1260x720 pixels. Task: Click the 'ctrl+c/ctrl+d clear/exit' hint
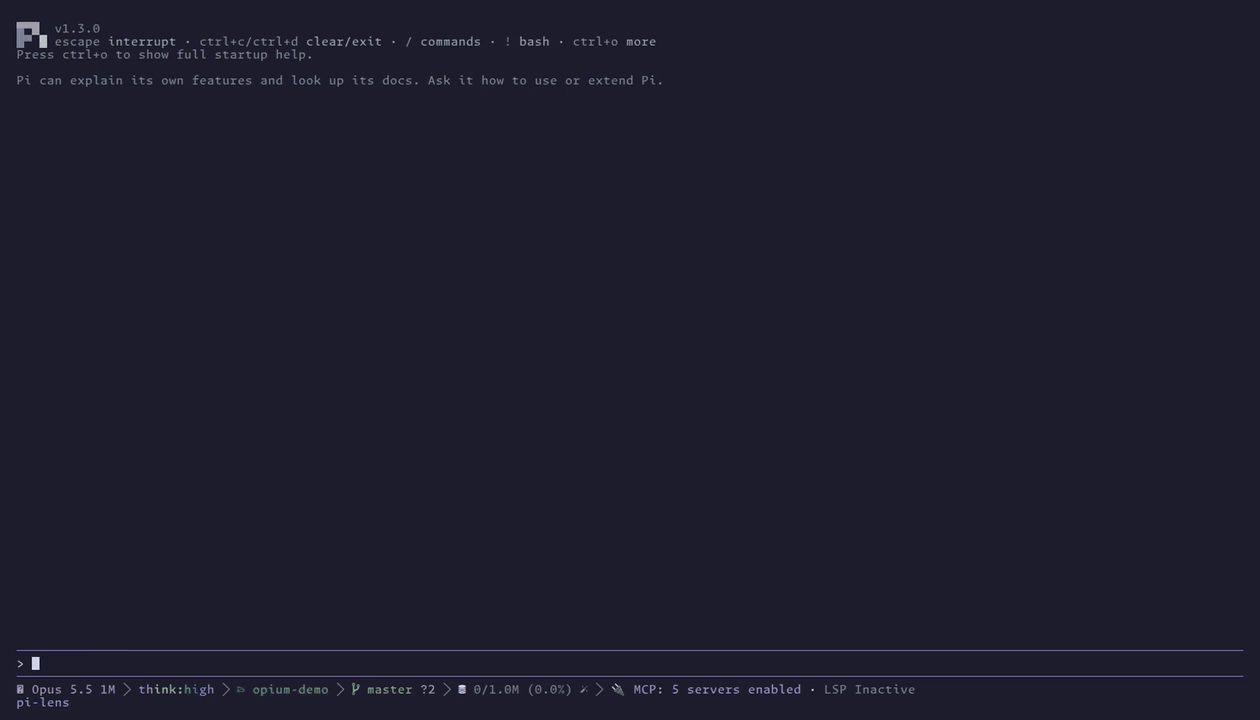coord(290,42)
